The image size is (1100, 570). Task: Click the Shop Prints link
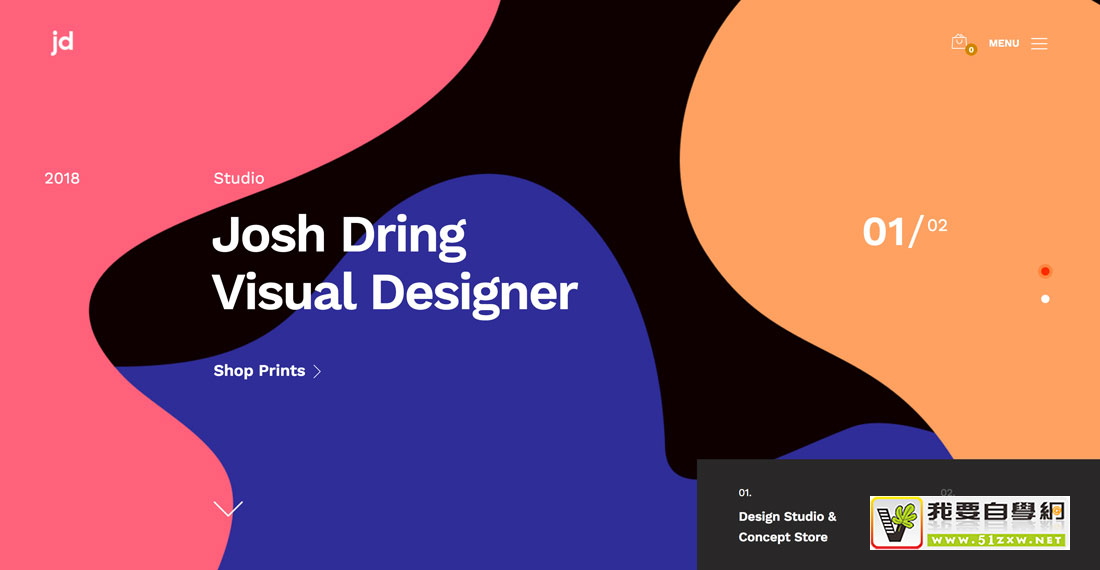click(x=259, y=371)
